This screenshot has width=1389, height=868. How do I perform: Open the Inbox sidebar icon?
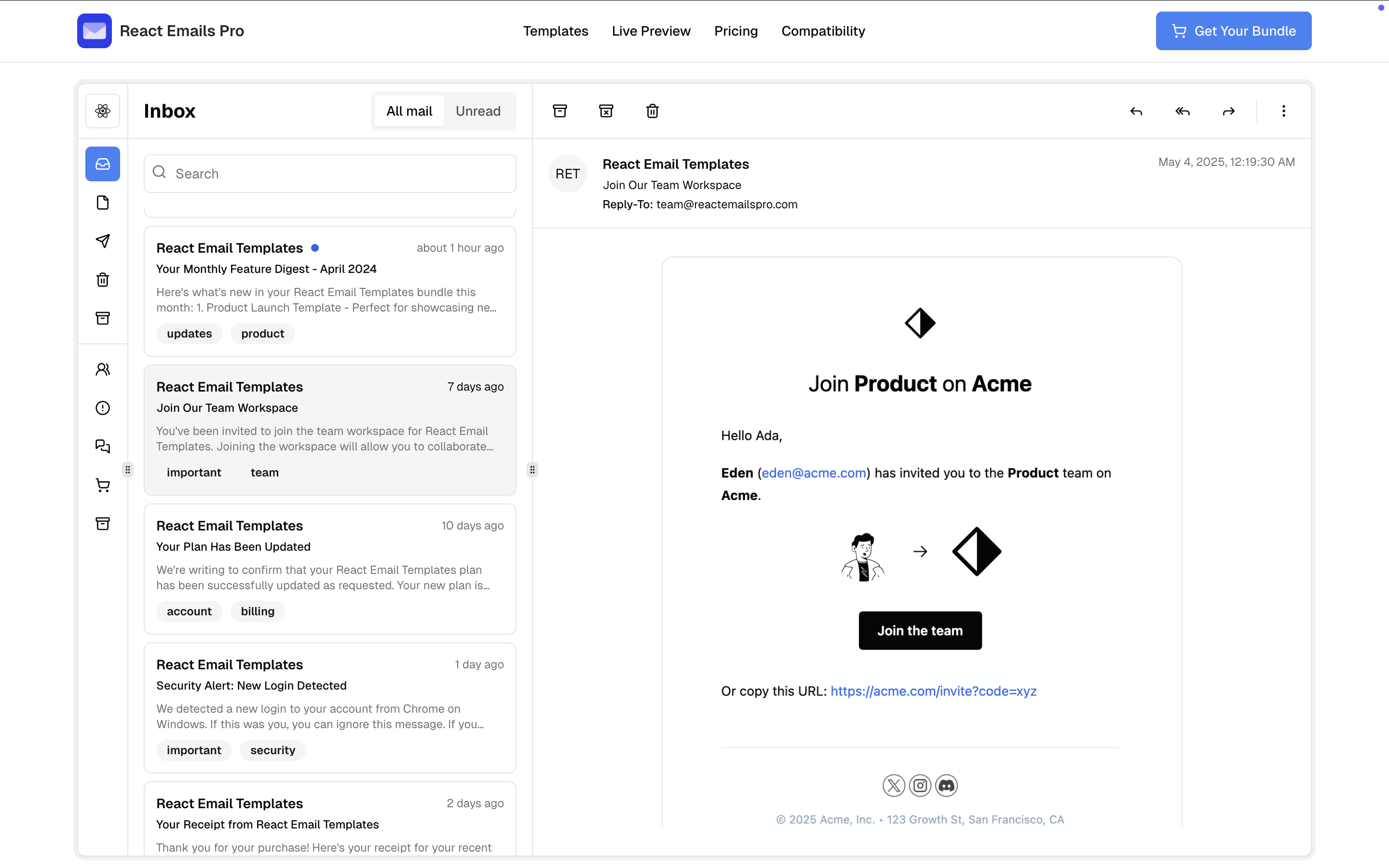[103, 164]
